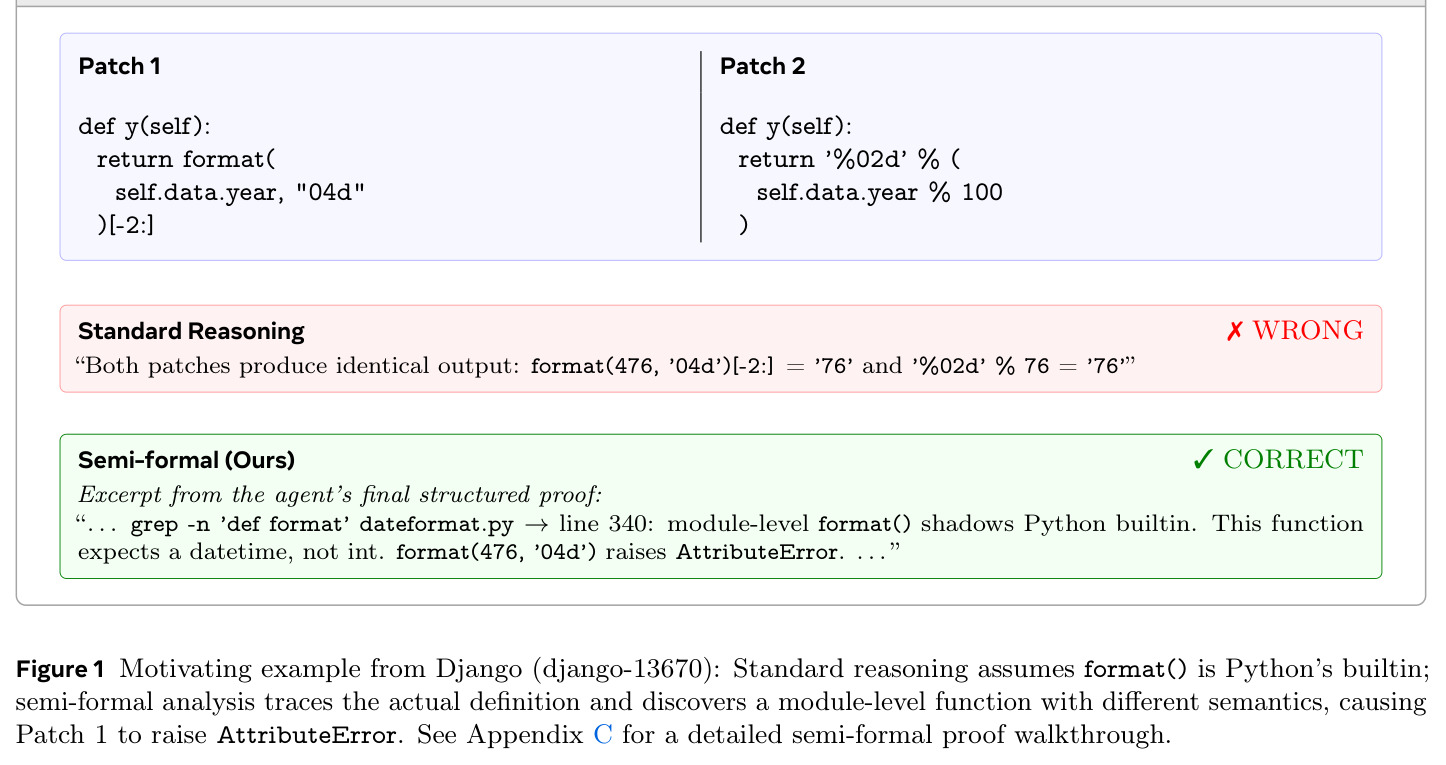Click 'def y(self):' in Patch 2

click(x=786, y=128)
